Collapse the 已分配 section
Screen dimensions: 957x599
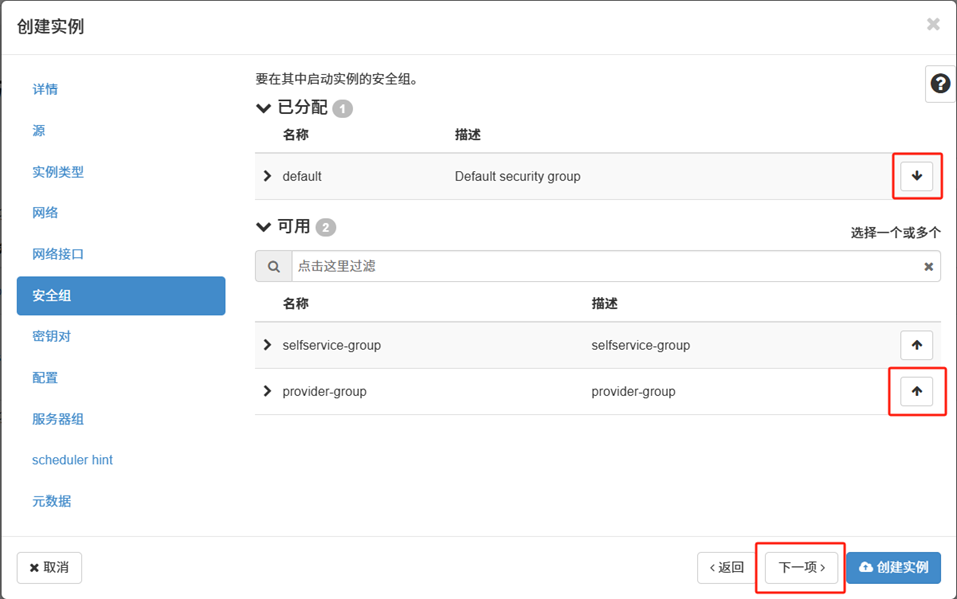click(263, 108)
